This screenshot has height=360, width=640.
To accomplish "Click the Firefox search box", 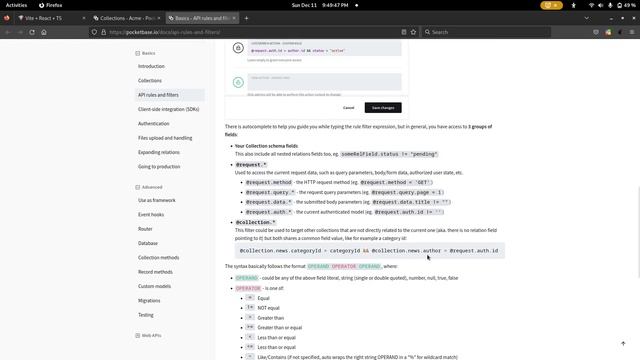I will (486, 32).
